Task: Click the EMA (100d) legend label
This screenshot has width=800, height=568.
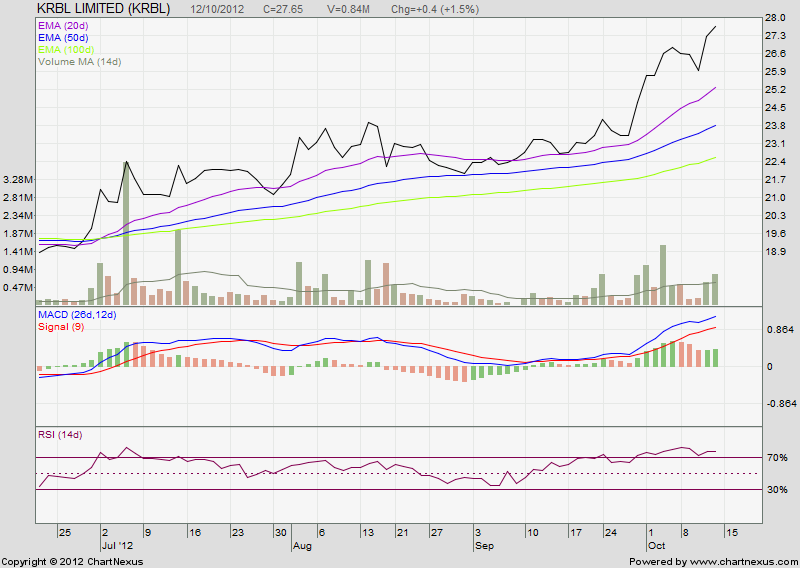Action: tap(66, 50)
